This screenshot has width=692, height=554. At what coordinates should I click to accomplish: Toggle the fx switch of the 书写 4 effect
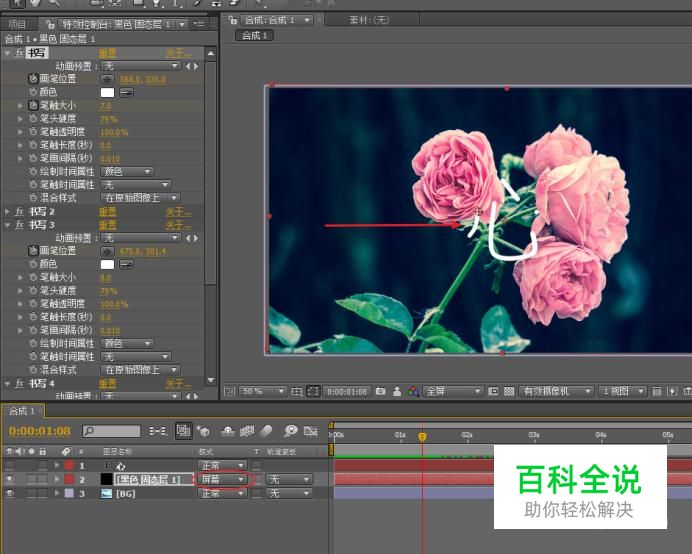click(x=19, y=384)
